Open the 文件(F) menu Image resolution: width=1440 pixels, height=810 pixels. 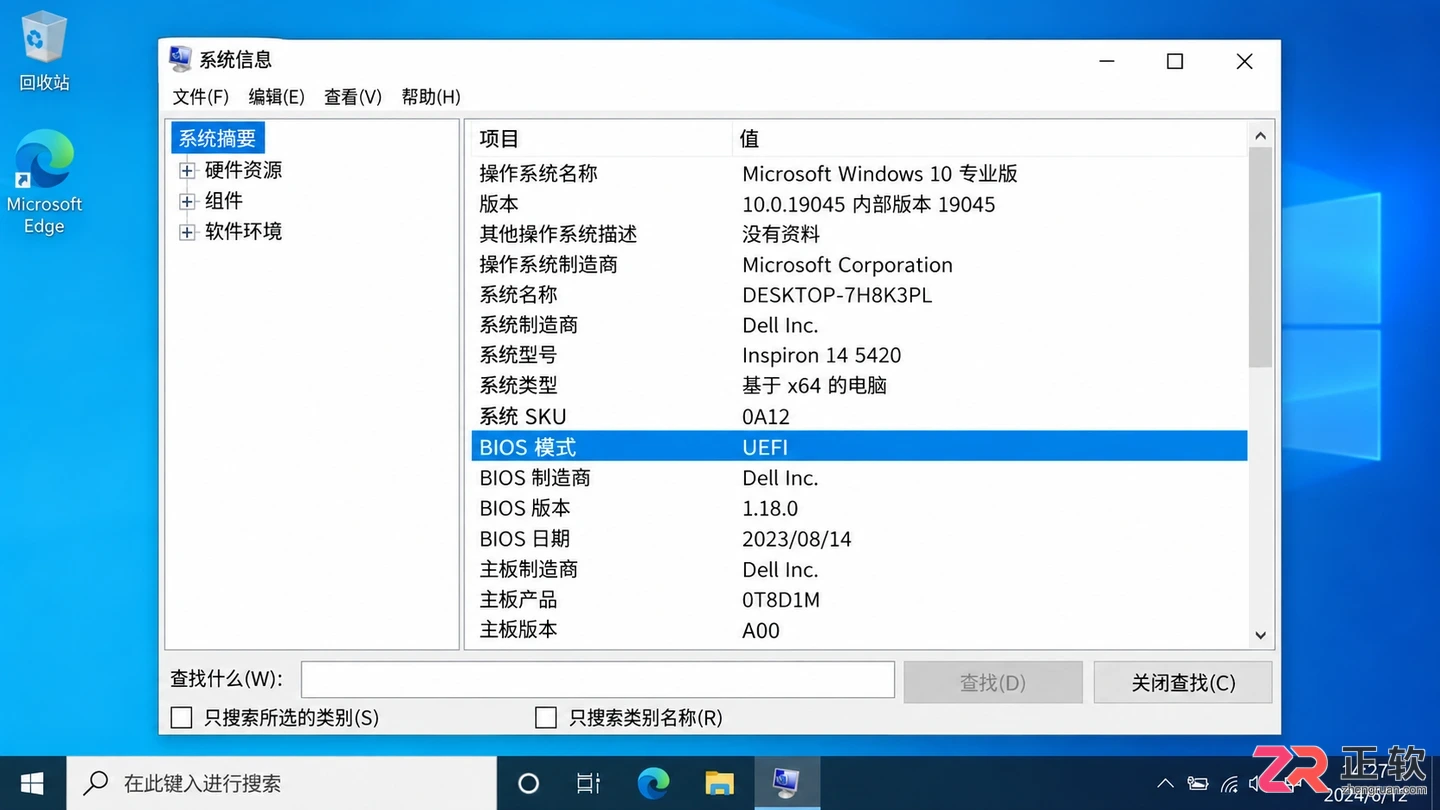coord(201,97)
